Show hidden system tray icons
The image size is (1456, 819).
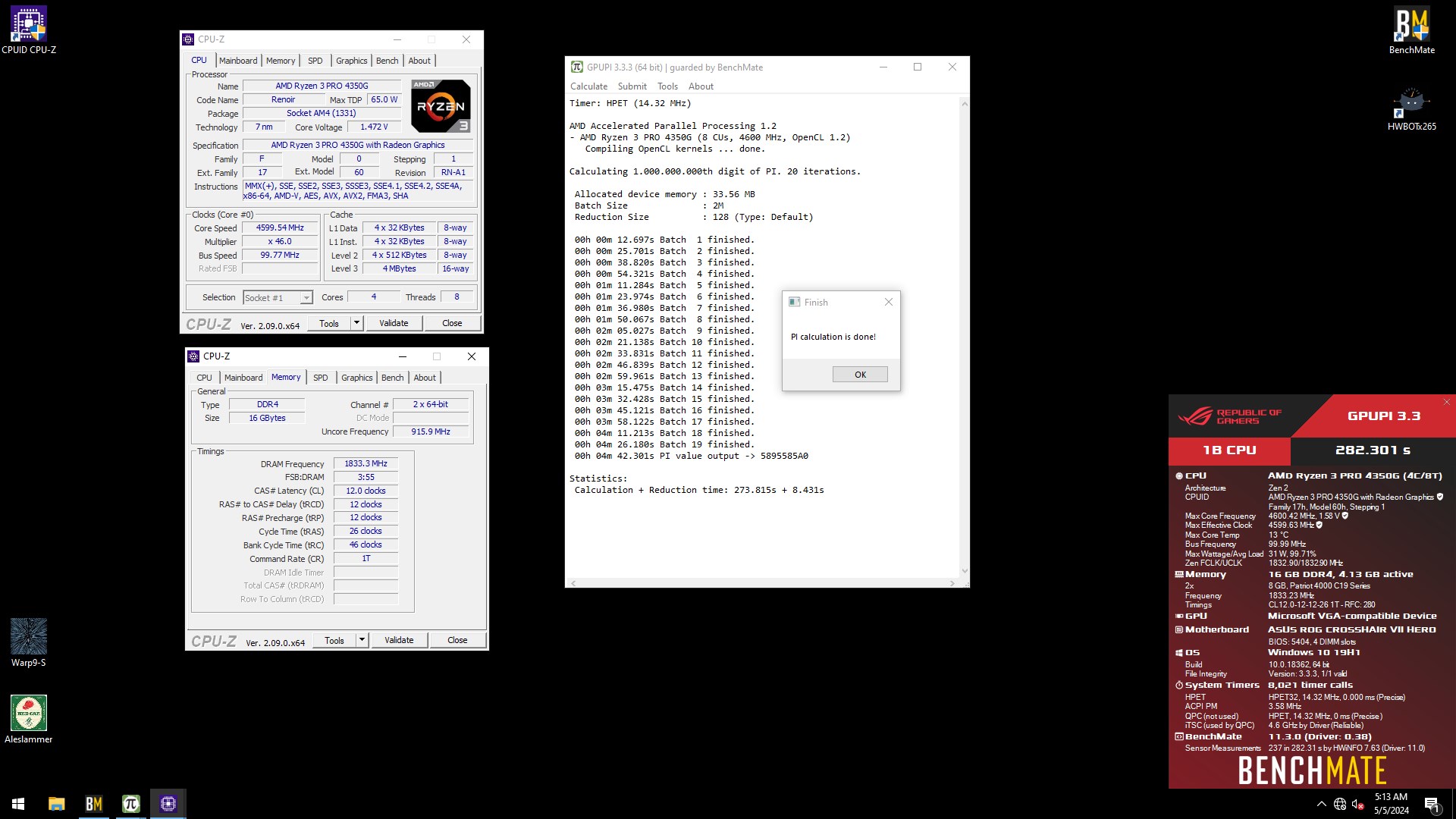tap(1321, 804)
